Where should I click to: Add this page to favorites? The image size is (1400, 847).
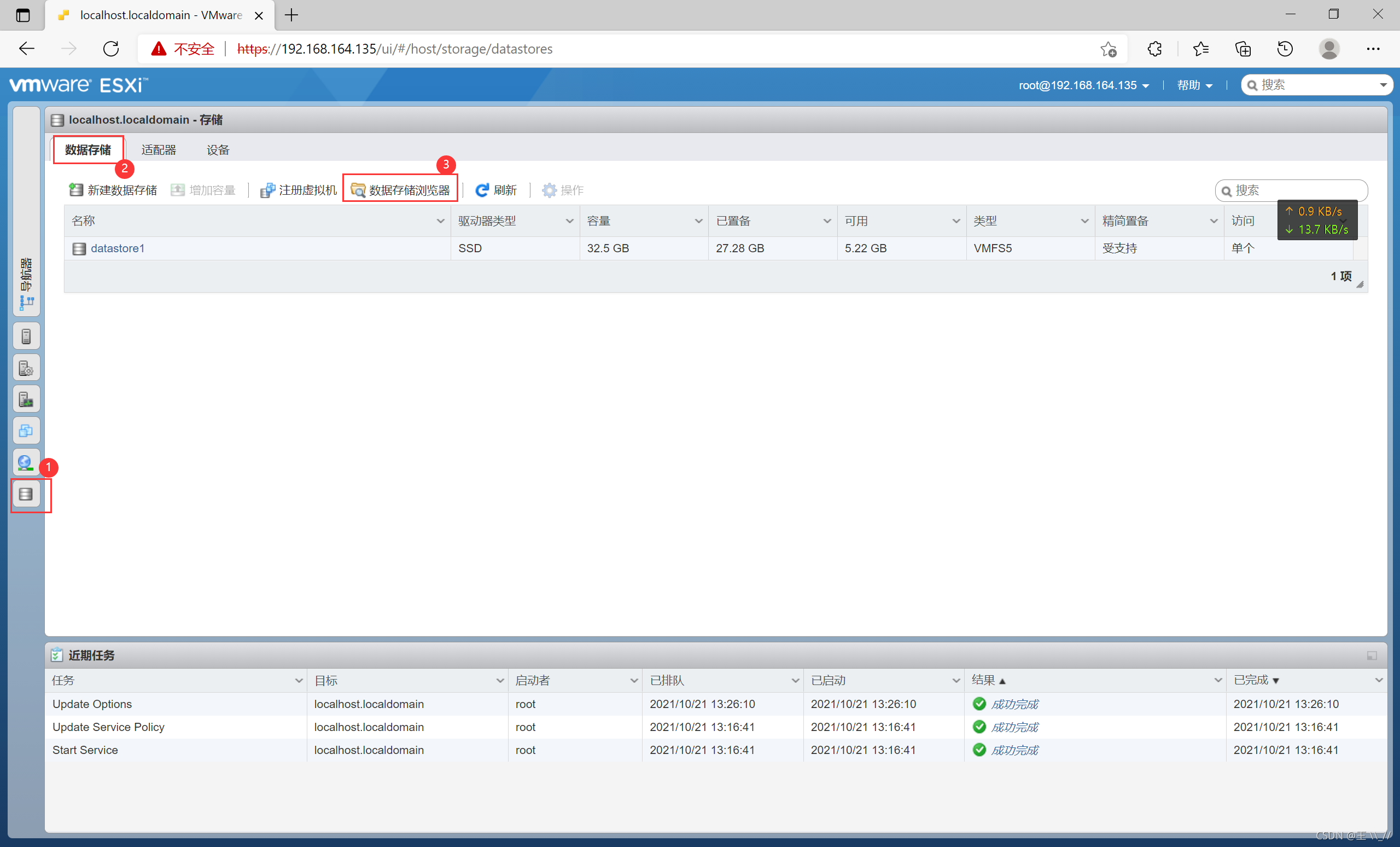1109,49
